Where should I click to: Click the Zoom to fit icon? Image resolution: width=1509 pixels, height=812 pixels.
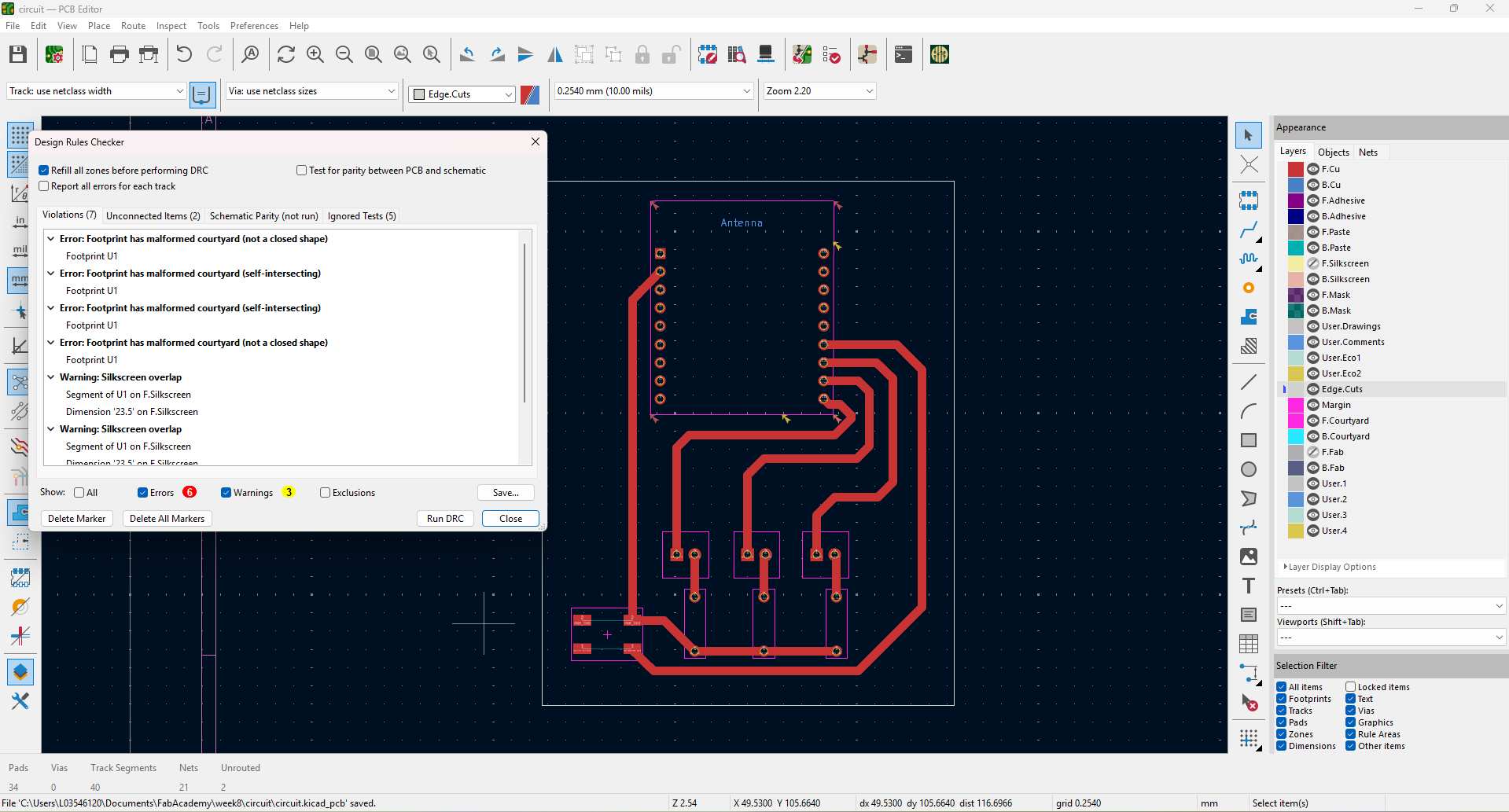(x=374, y=54)
